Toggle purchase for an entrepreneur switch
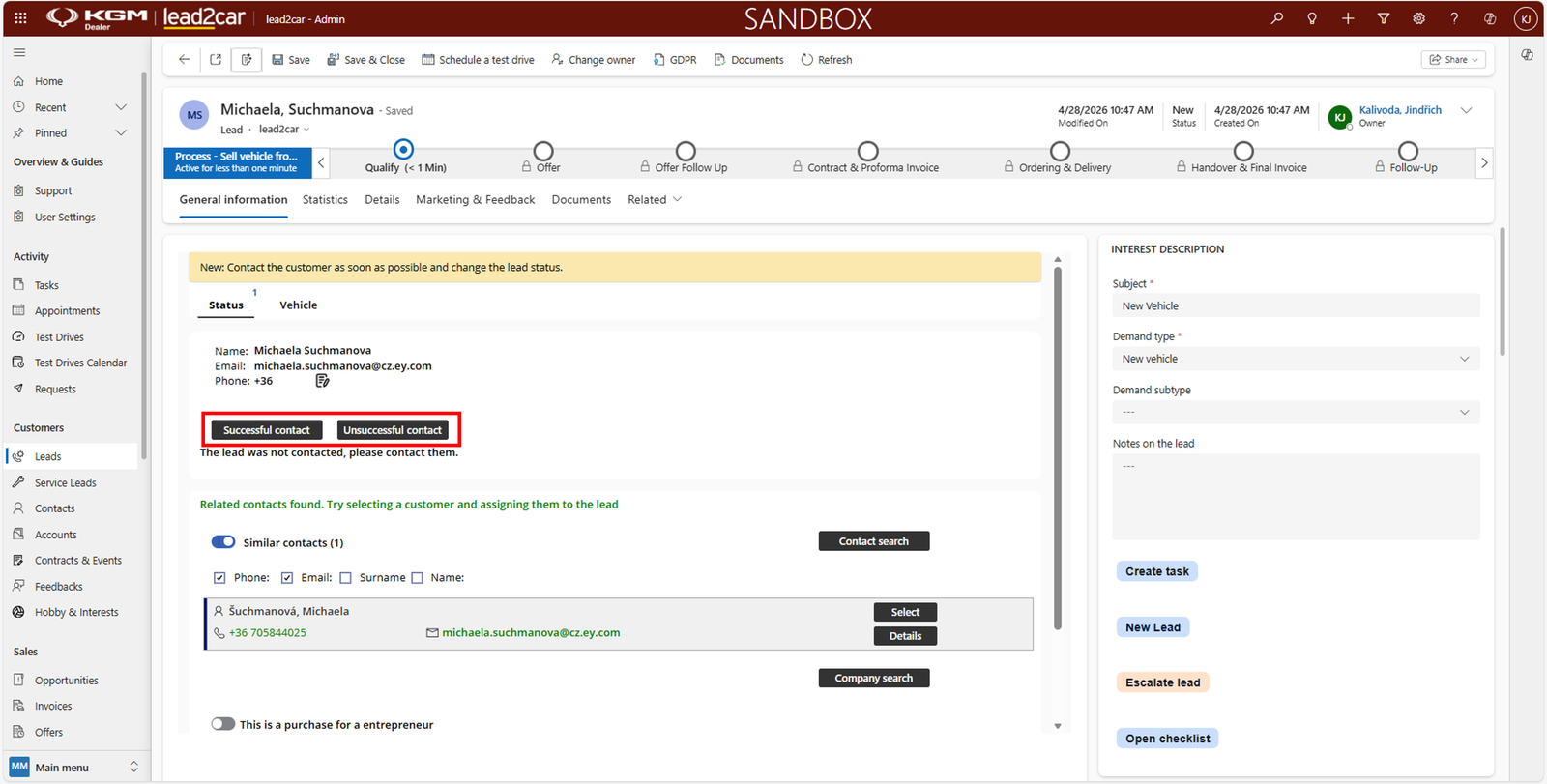 (x=223, y=724)
